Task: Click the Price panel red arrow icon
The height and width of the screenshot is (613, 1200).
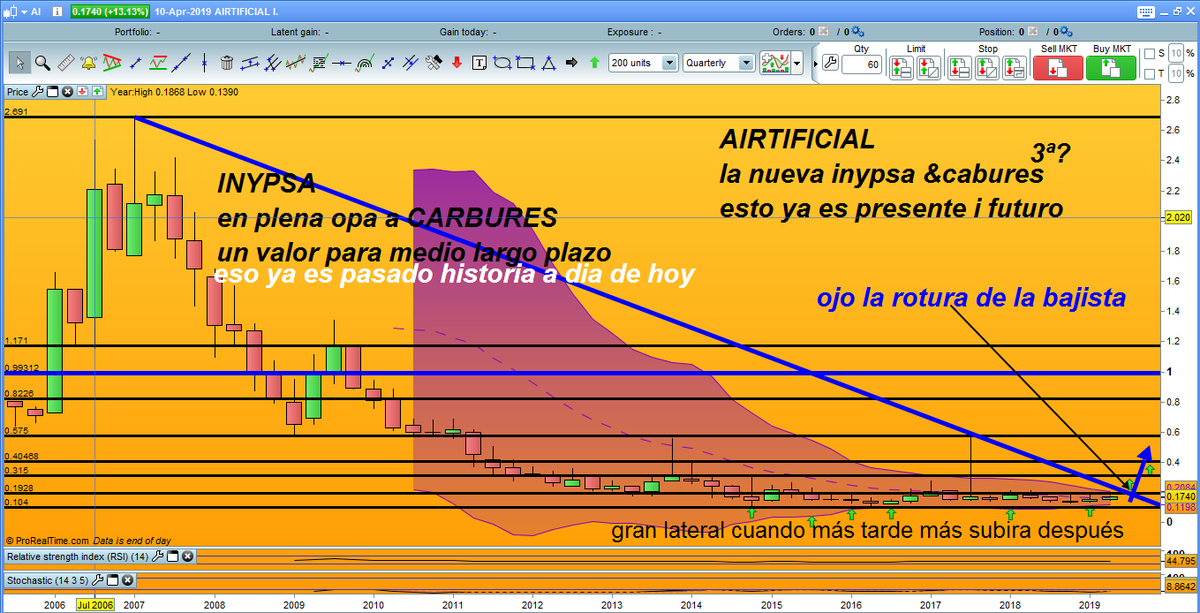Action: tap(82, 92)
